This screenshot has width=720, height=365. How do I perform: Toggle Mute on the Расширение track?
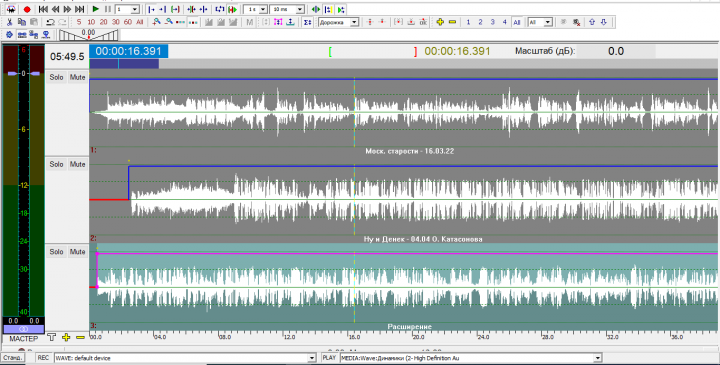(x=78, y=252)
